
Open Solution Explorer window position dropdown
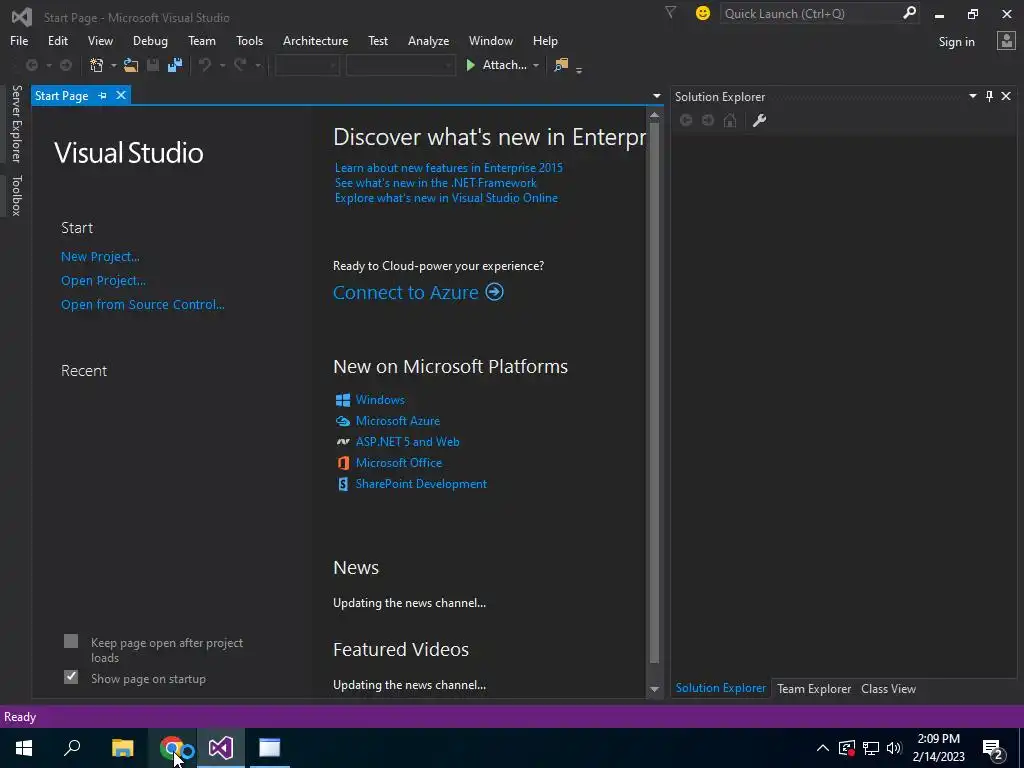click(x=972, y=96)
